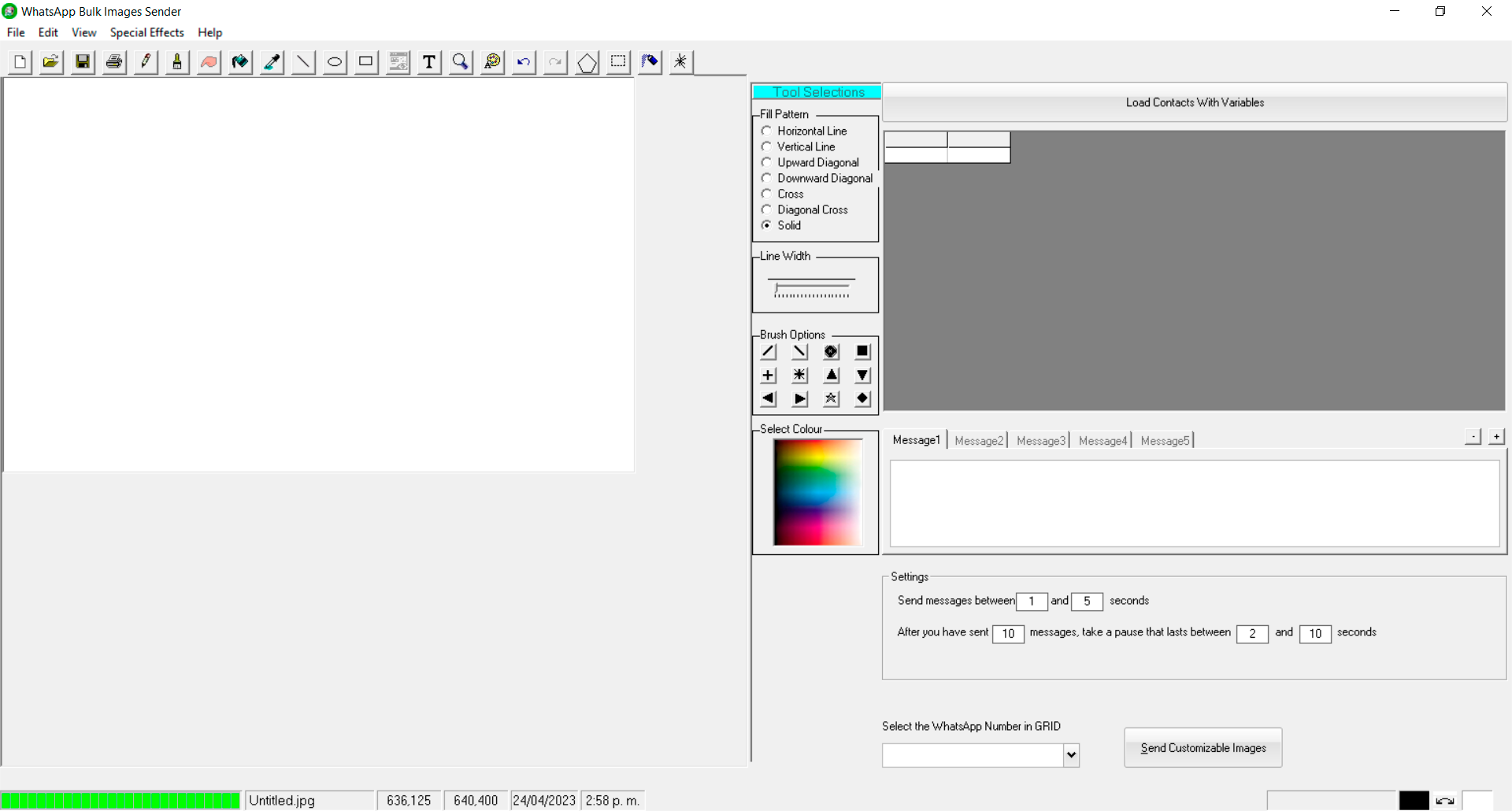Viewport: 1512px width, 811px height.
Task: Open the Edit menu
Action: point(48,32)
